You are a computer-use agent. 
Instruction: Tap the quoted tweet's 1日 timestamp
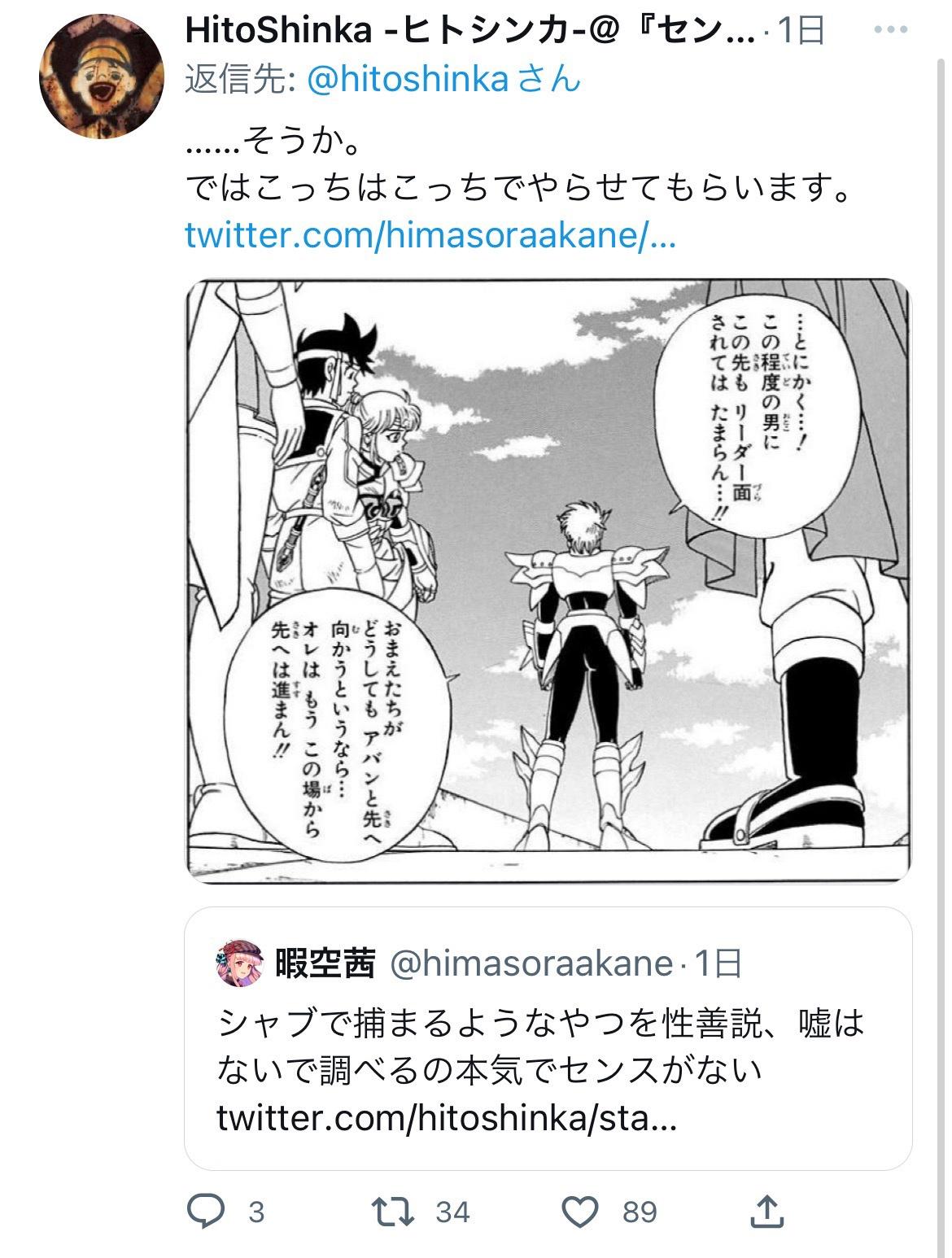718,964
